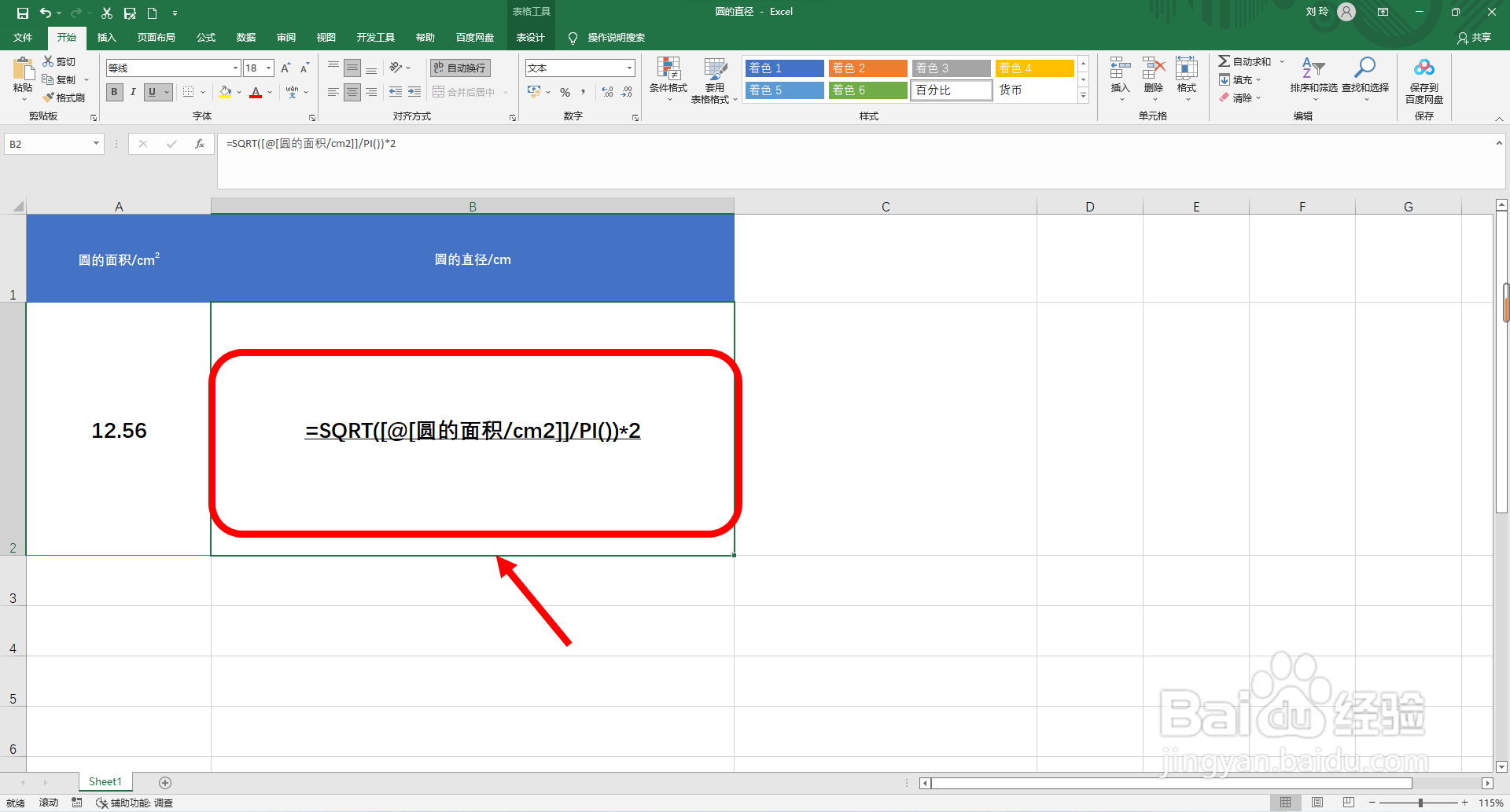Apply the blue 着色 1 cell style
This screenshot has width=1510, height=812.
pos(784,68)
